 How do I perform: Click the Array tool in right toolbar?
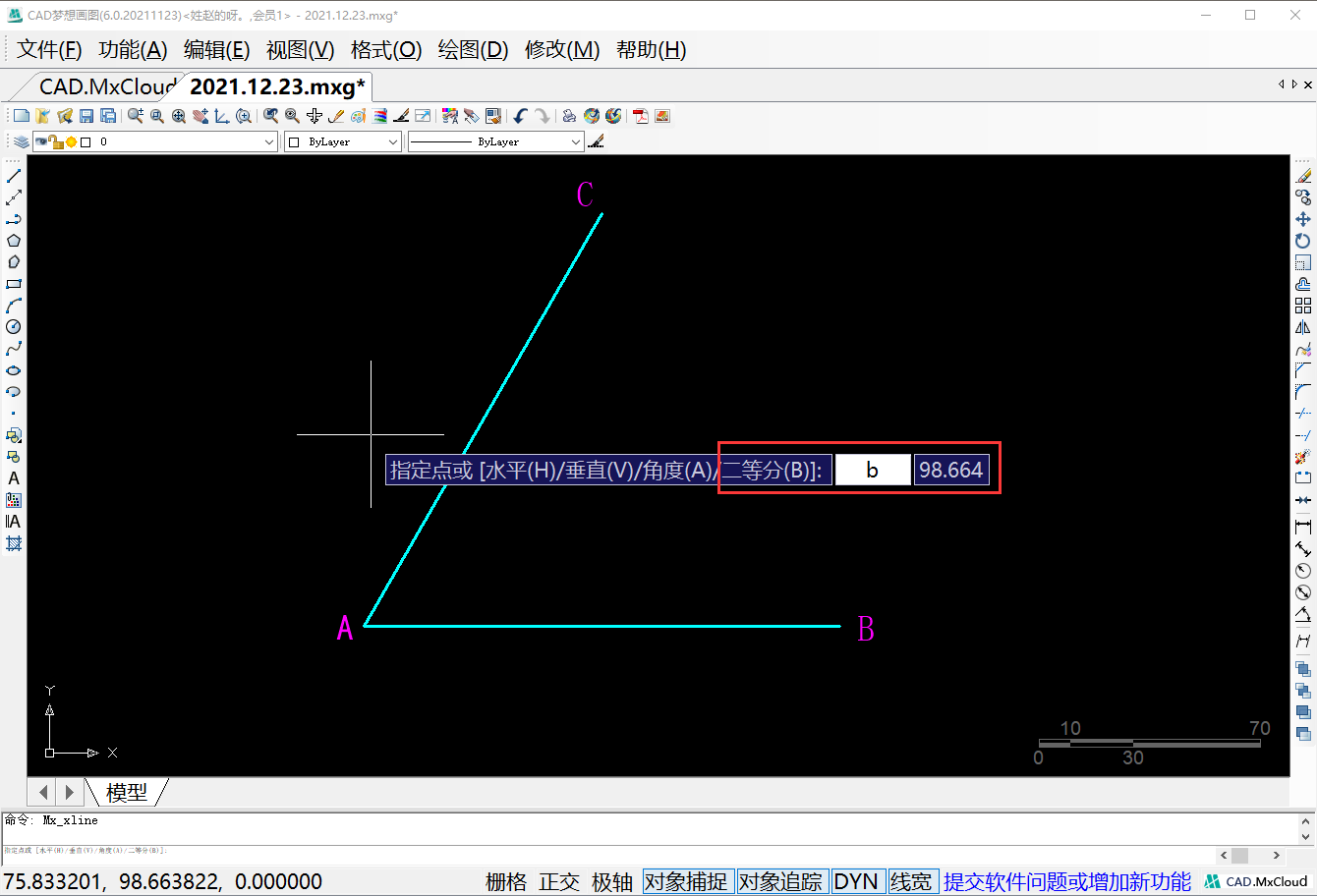point(1303,306)
